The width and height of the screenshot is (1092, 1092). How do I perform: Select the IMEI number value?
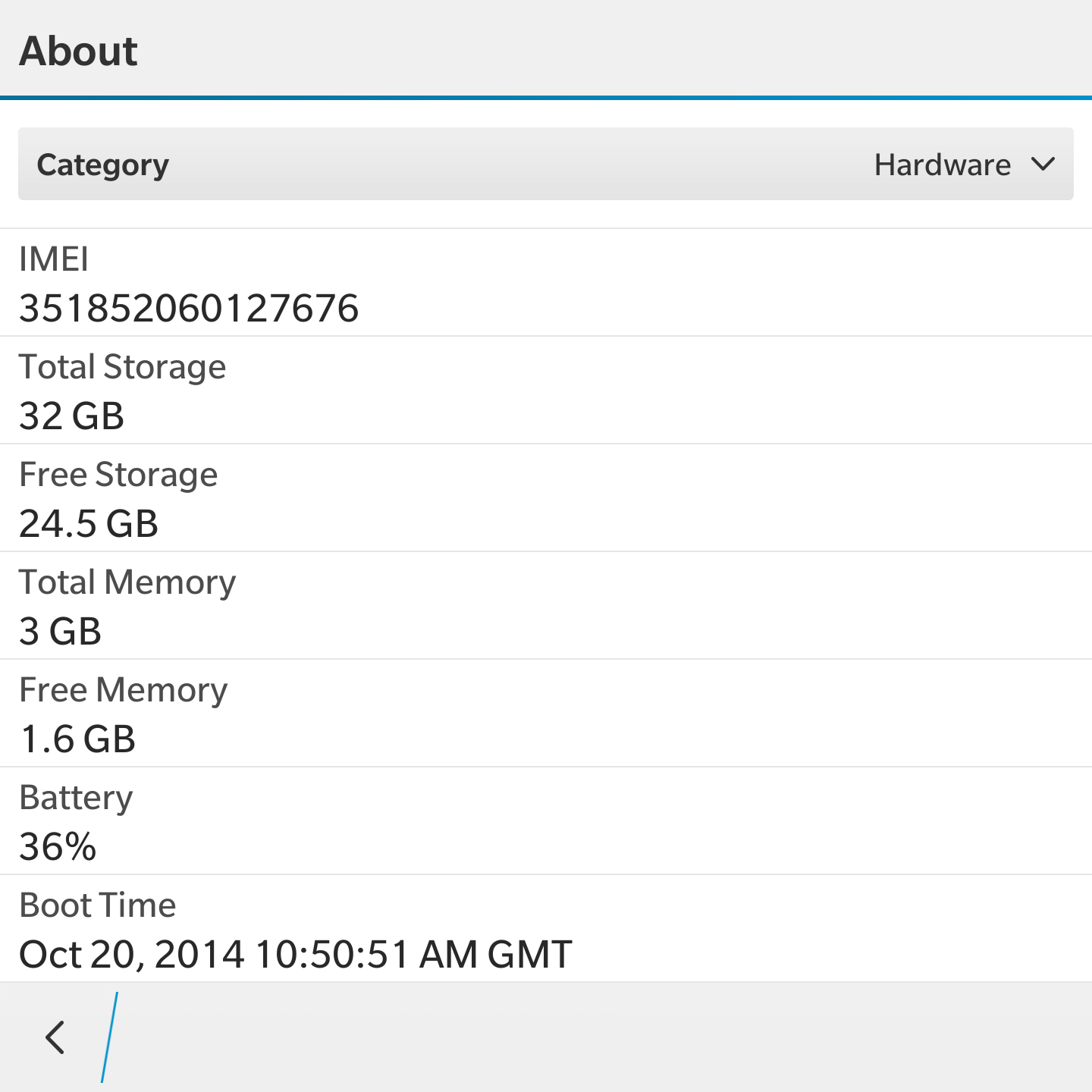click(x=189, y=309)
